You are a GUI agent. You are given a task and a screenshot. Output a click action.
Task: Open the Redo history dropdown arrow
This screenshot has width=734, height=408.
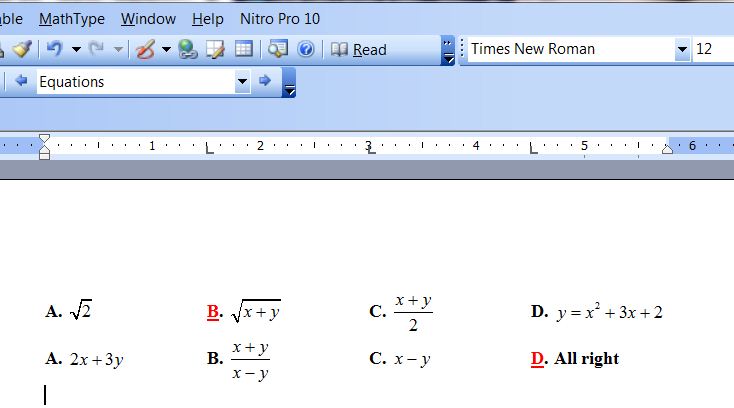[x=118, y=49]
